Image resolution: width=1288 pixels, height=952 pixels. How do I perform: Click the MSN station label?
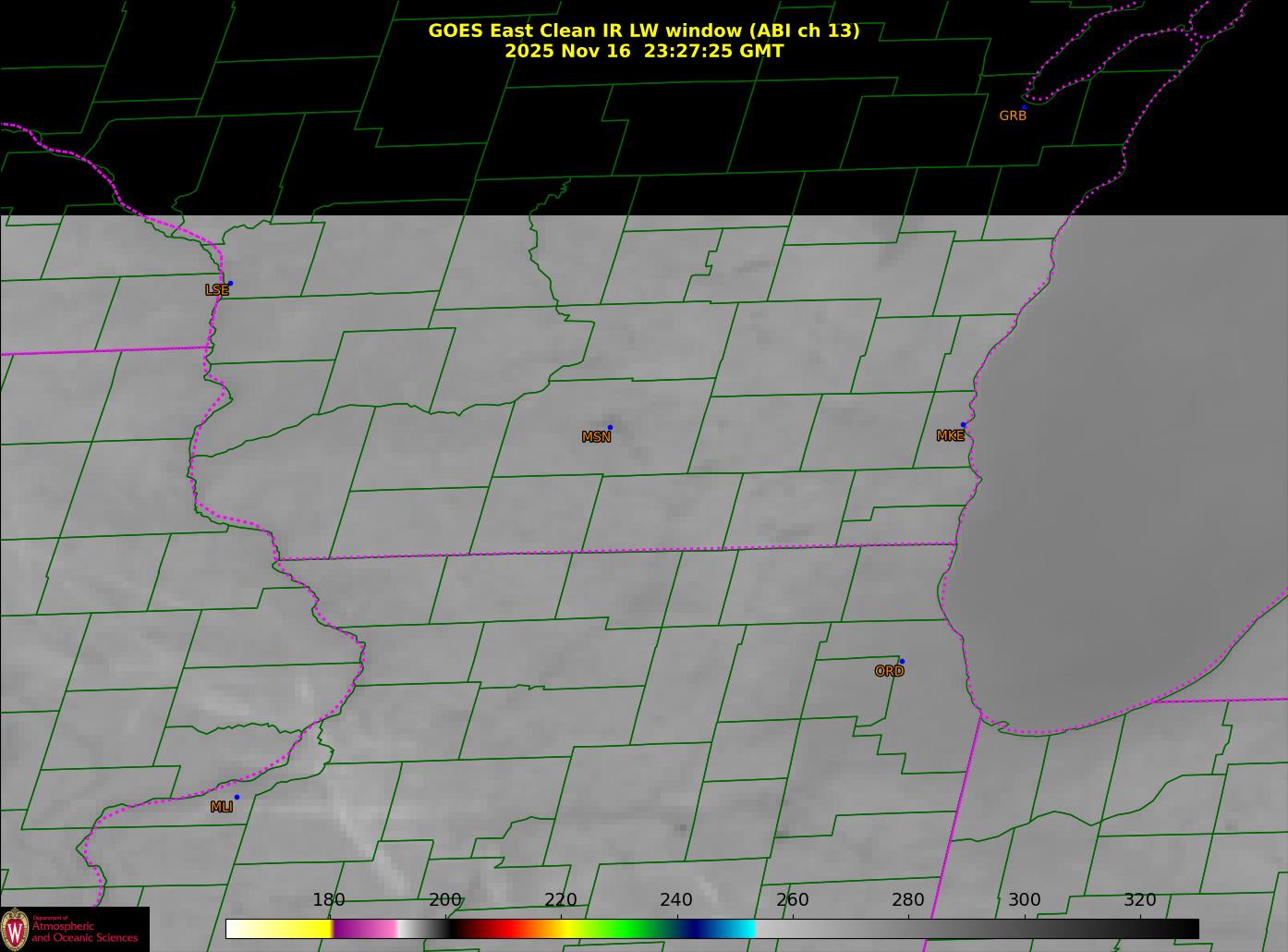click(596, 437)
